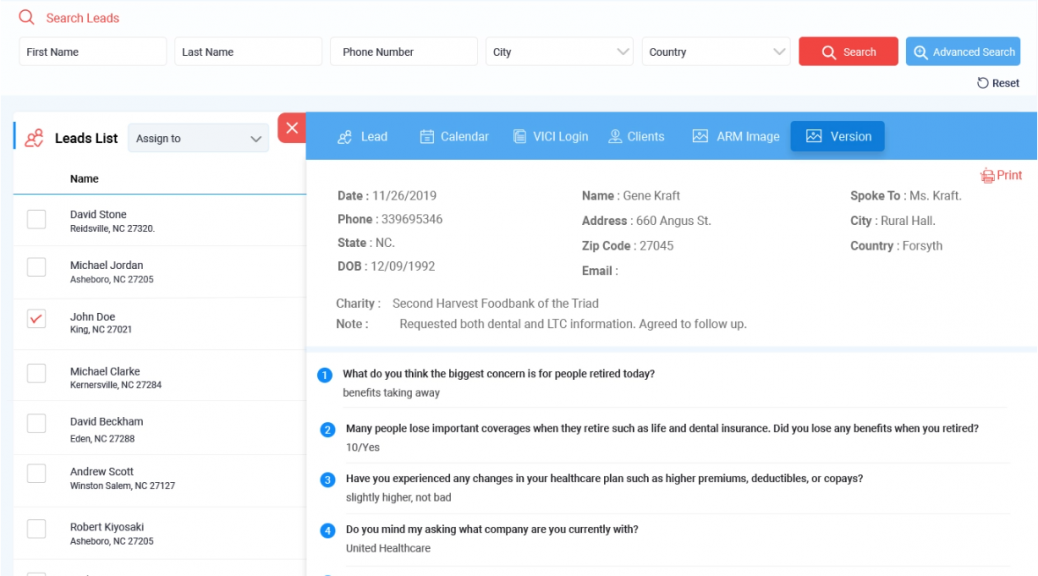This screenshot has width=1038, height=576.
Task: Click the city value Rural Hall
Action: tap(908, 221)
